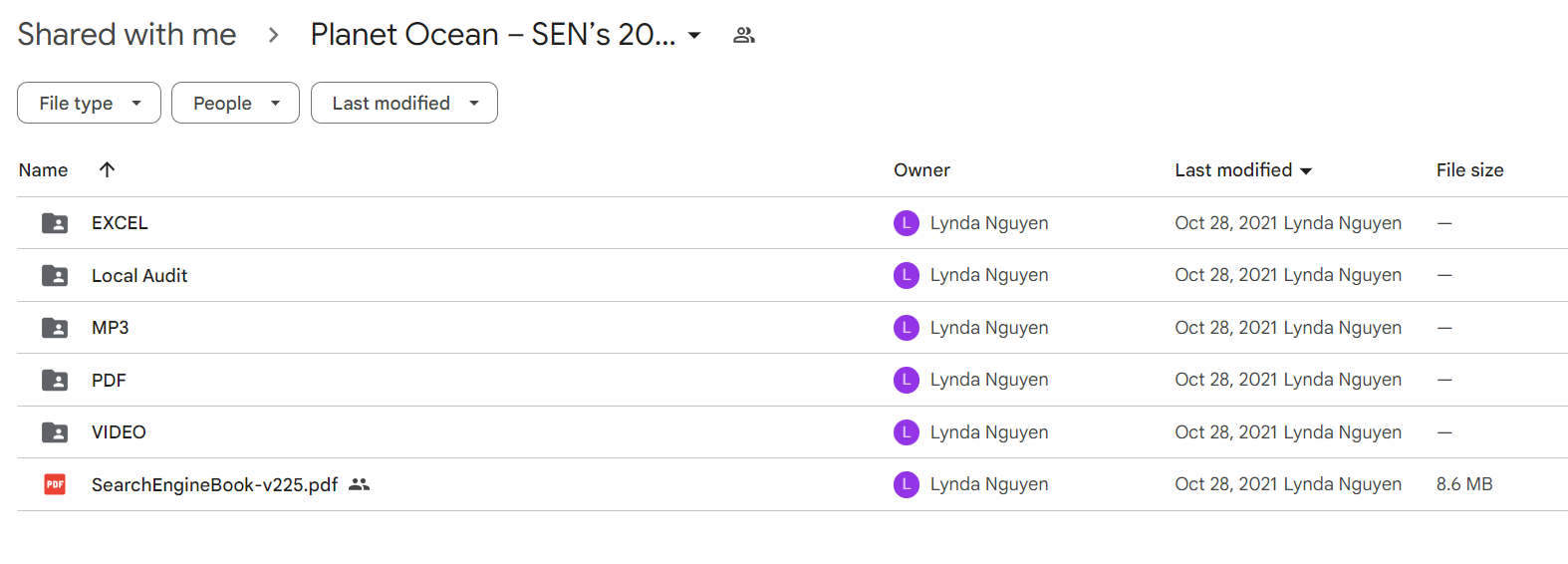The height and width of the screenshot is (564, 1568).
Task: Click the File size column header
Action: pyautogui.click(x=1469, y=170)
